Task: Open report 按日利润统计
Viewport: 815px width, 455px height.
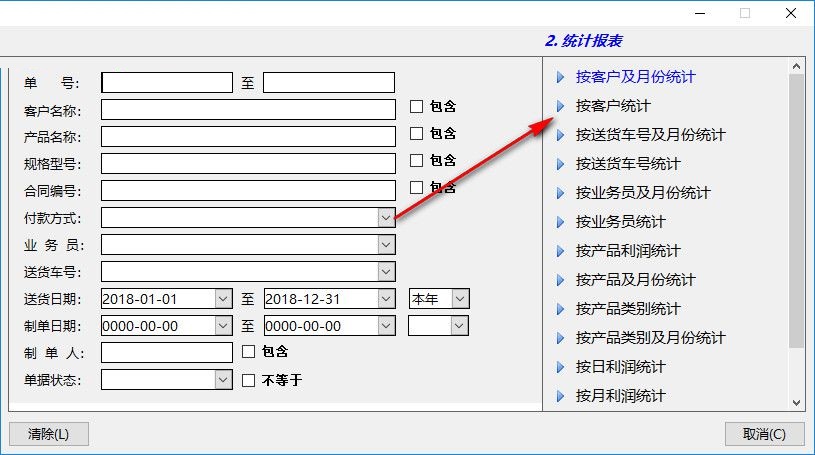Action: [620, 367]
